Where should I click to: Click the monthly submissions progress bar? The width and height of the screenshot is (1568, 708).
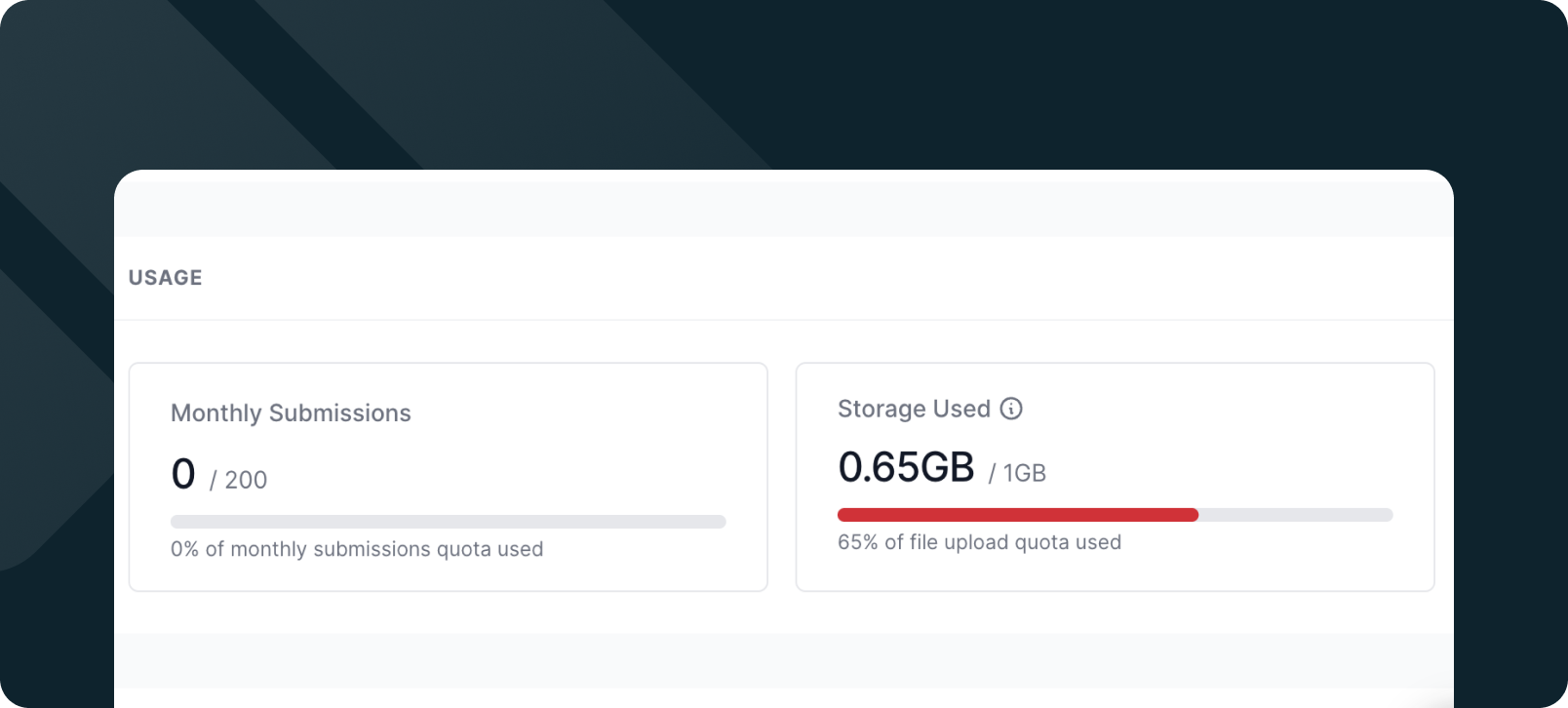pyautogui.click(x=448, y=522)
